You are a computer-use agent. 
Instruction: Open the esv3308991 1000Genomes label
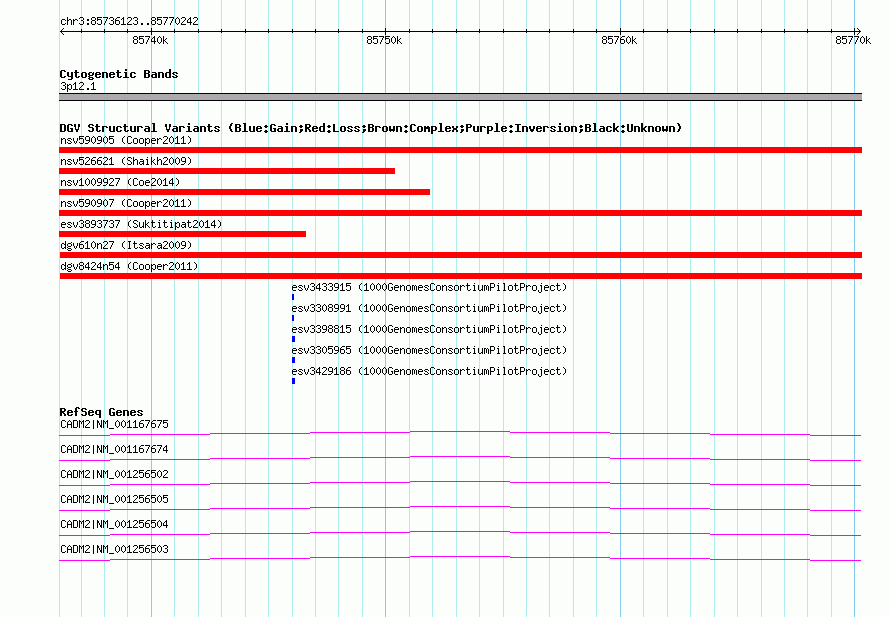[x=429, y=308]
